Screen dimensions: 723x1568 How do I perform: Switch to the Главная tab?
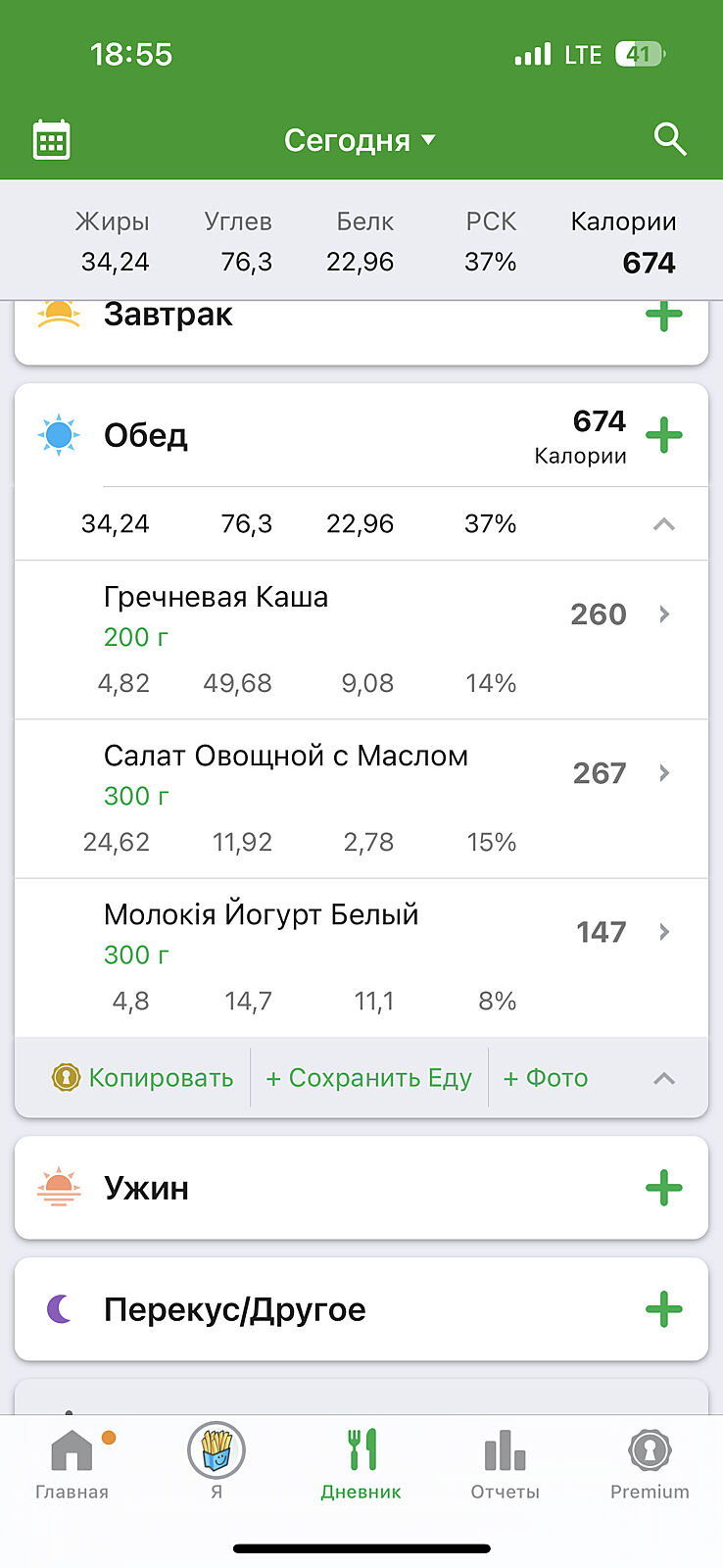[x=72, y=1463]
